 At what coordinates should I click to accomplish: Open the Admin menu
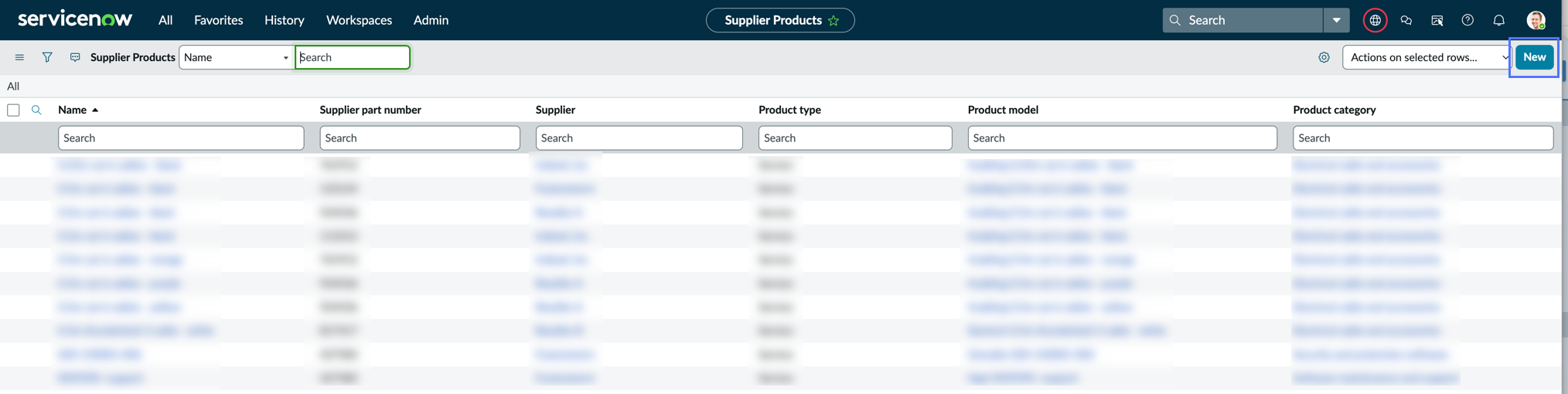(x=431, y=20)
